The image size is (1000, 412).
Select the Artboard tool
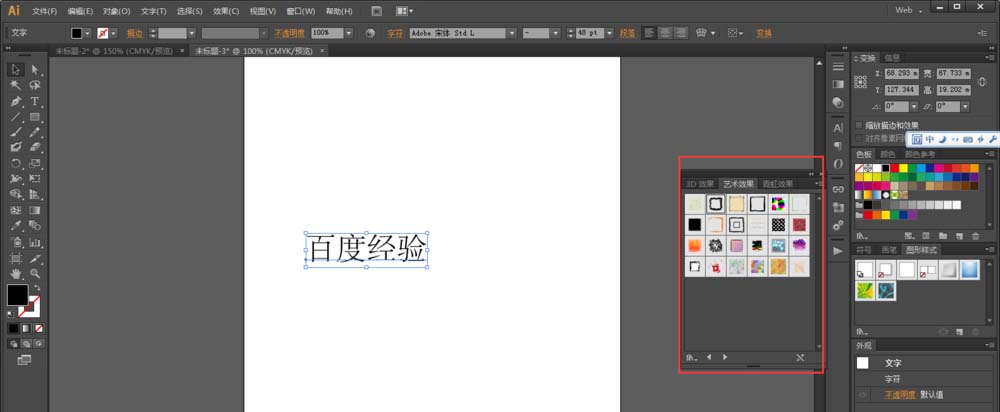coord(17,258)
